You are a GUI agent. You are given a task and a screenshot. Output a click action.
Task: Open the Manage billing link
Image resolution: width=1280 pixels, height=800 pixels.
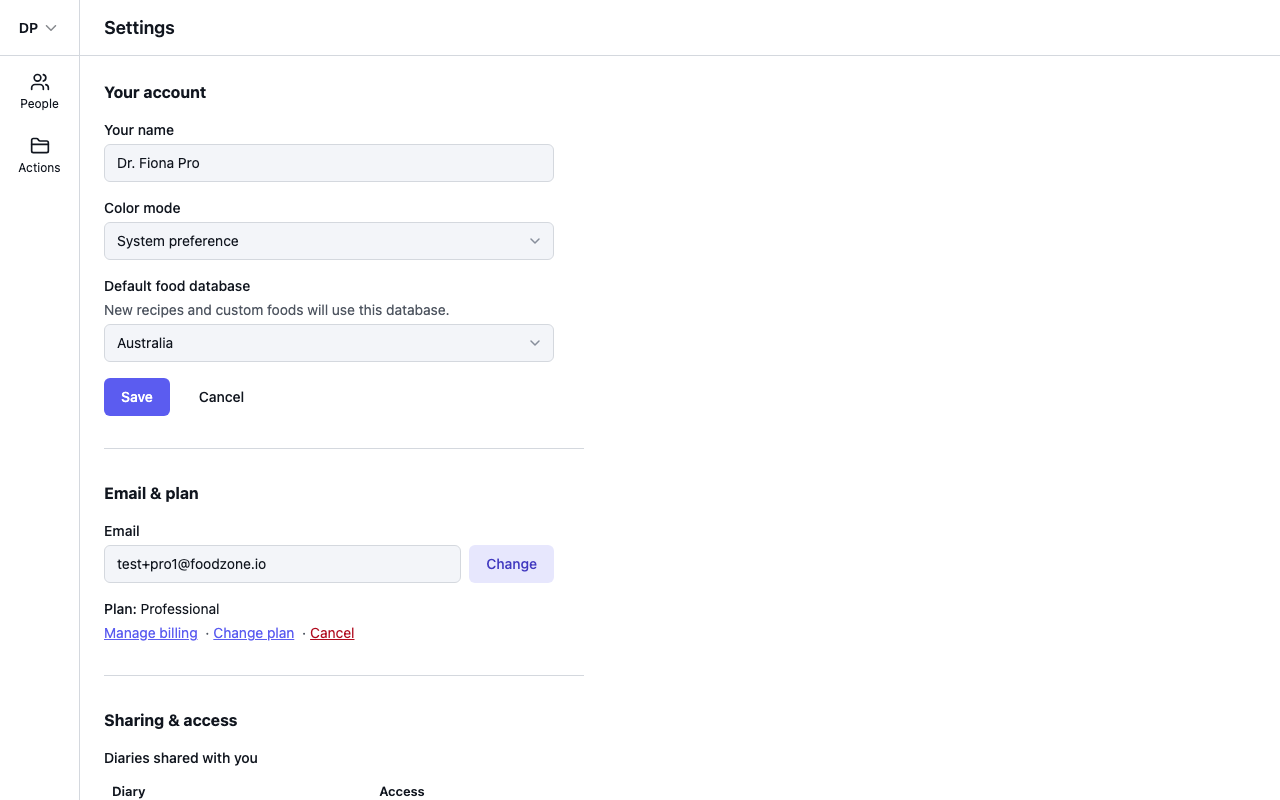tap(151, 633)
